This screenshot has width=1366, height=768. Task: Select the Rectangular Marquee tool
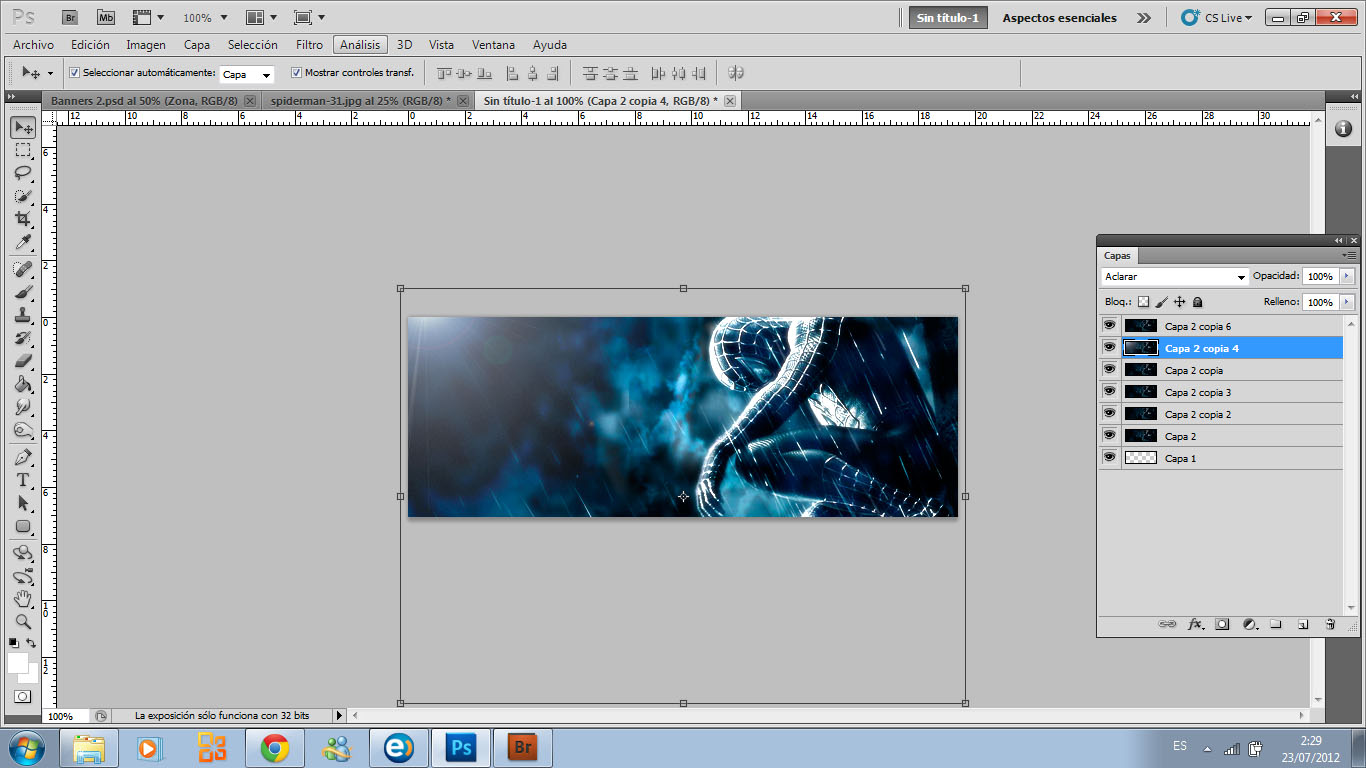coord(23,150)
